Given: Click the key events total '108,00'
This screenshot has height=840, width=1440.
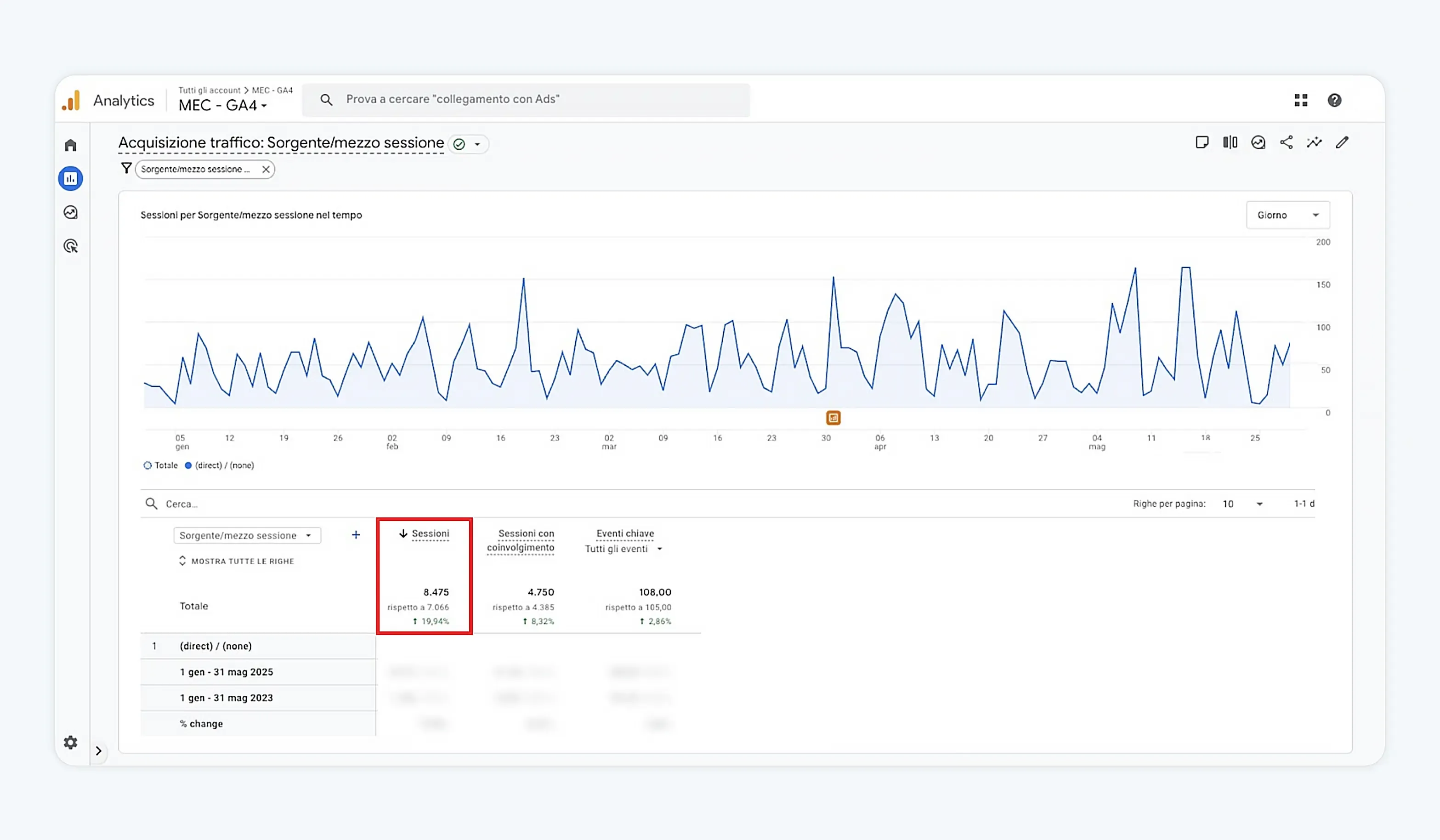Looking at the screenshot, I should 655,592.
